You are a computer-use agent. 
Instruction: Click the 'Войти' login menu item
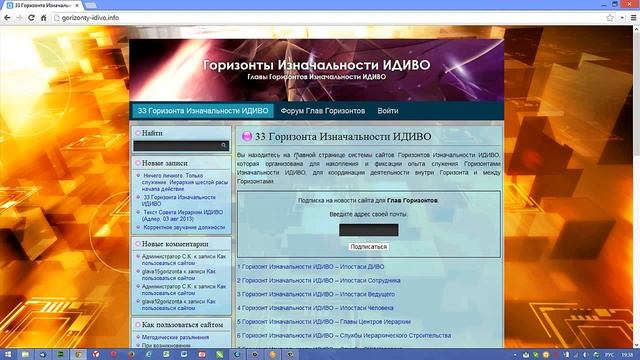click(x=388, y=111)
